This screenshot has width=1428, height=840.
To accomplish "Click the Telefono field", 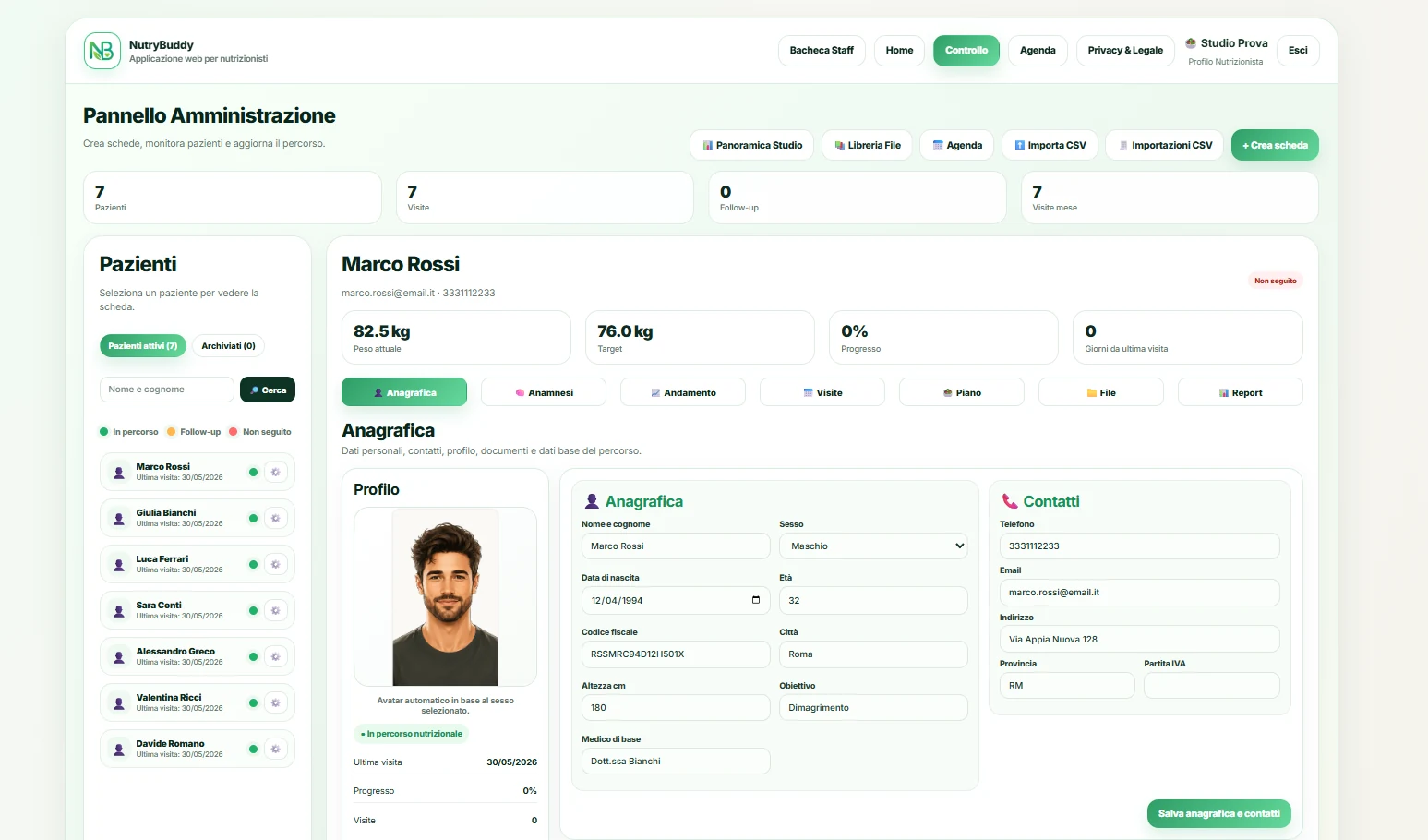I will (x=1139, y=546).
